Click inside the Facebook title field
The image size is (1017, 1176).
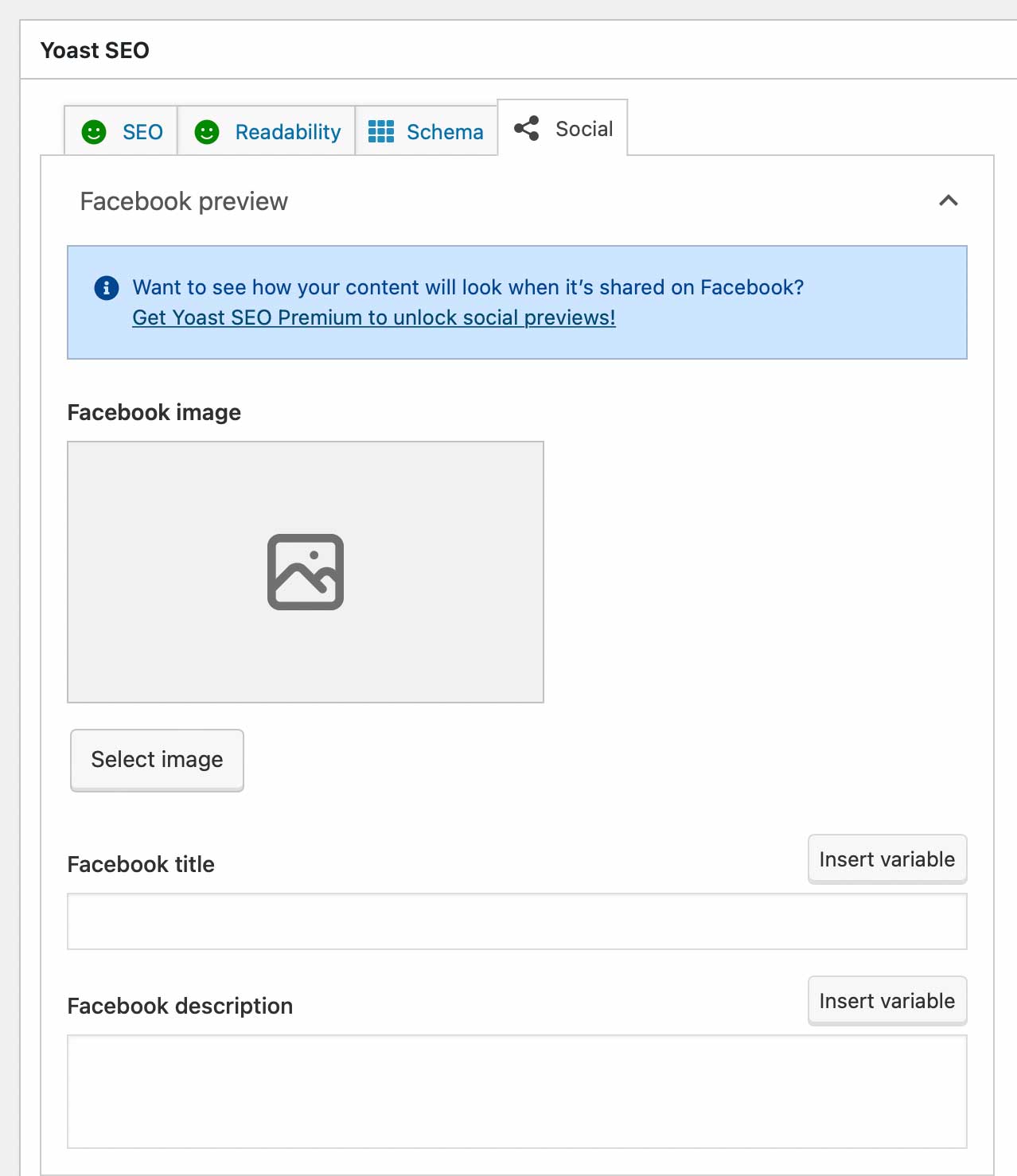517,921
